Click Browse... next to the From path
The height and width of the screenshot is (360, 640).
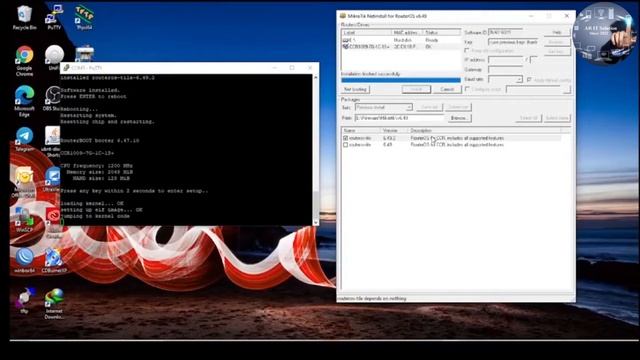(459, 118)
